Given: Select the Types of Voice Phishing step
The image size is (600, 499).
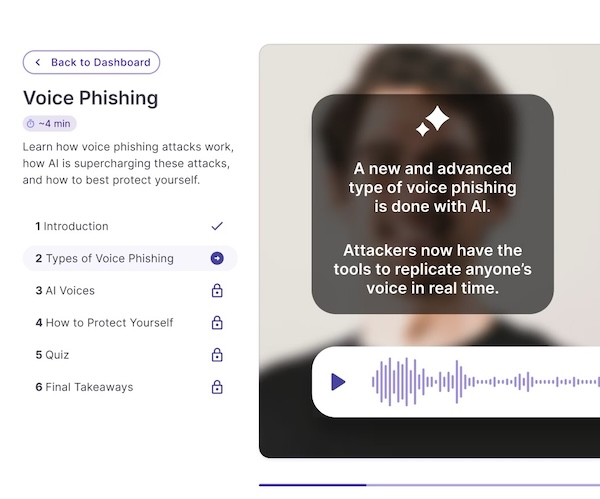Looking at the screenshot, I should [130, 258].
